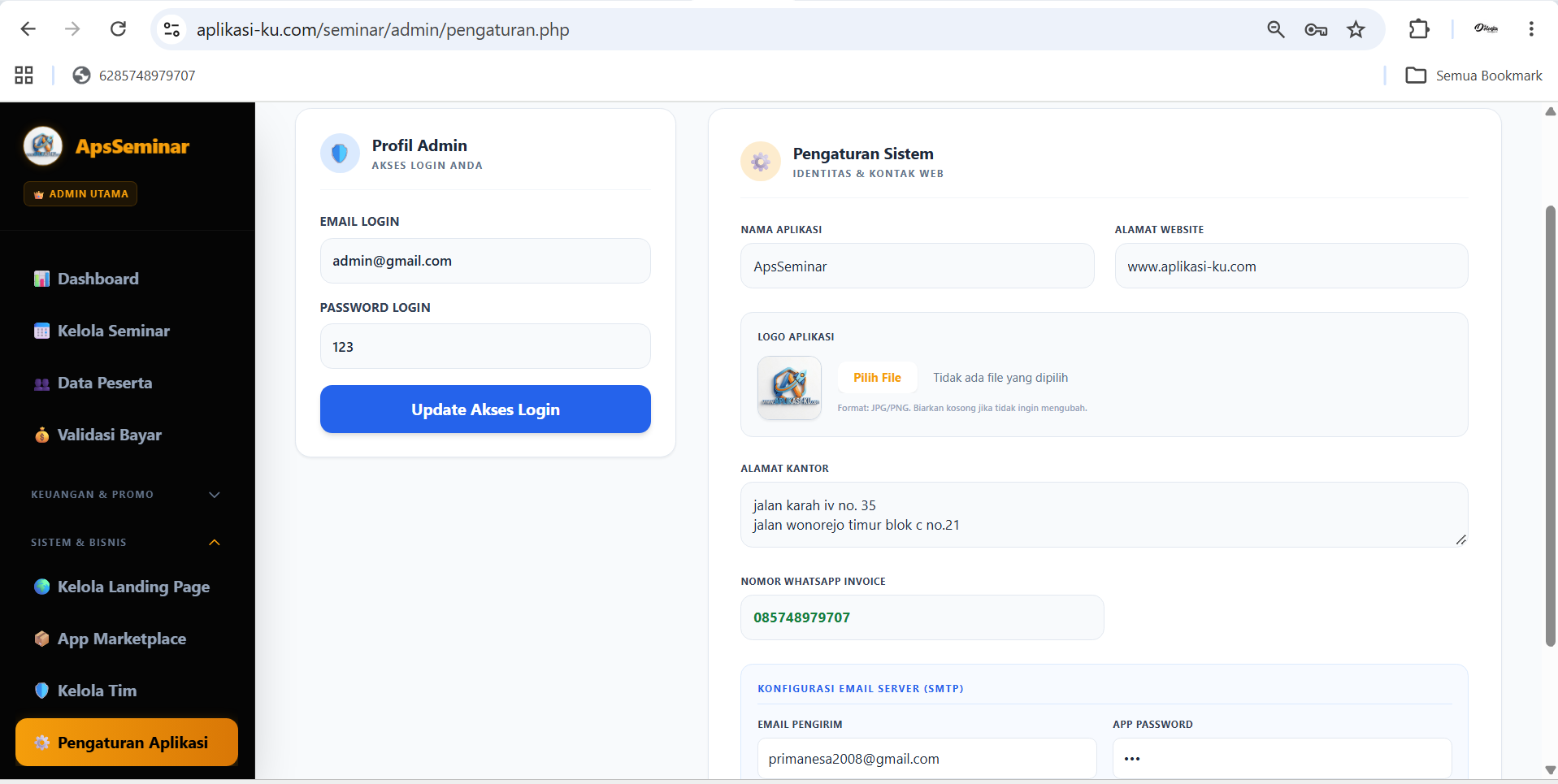The height and width of the screenshot is (784, 1558).
Task: Go back with browser back arrow
Action: tap(28, 29)
